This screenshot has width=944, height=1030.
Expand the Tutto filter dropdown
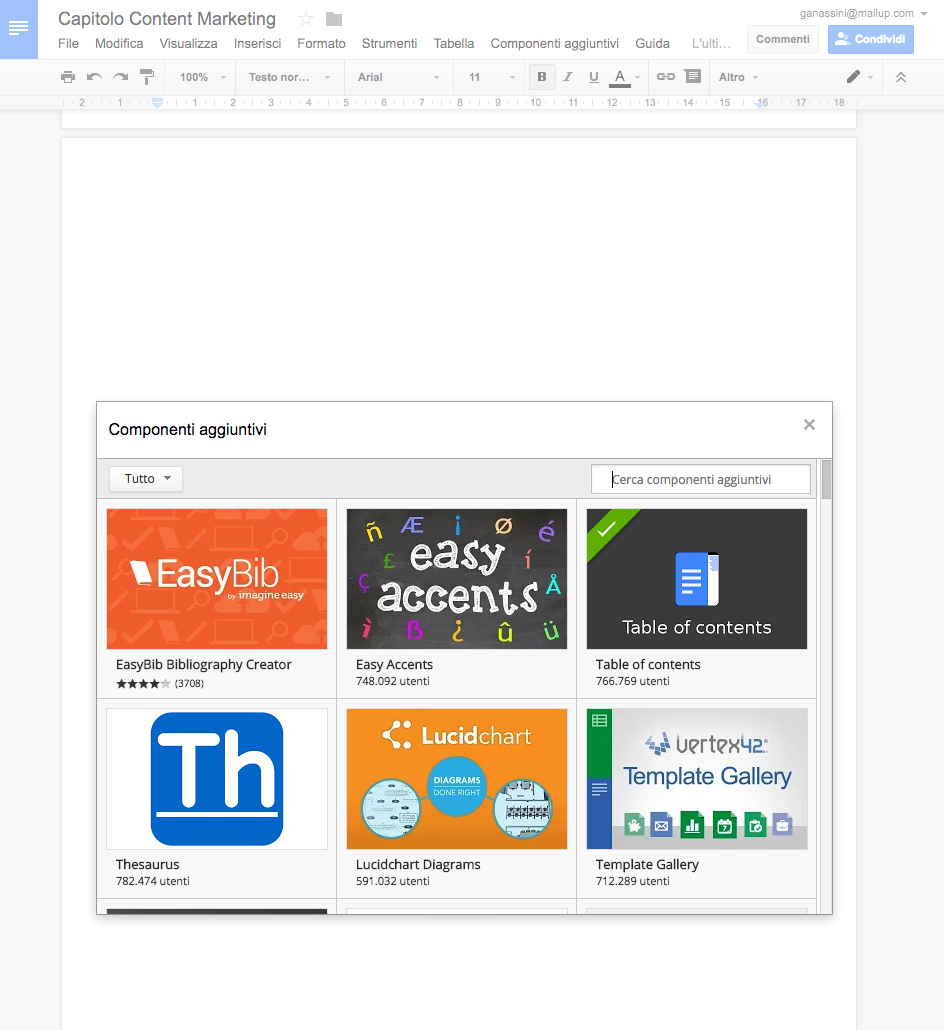point(146,479)
